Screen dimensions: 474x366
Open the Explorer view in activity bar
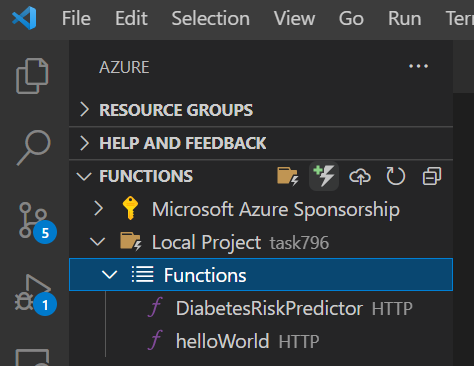point(32,76)
